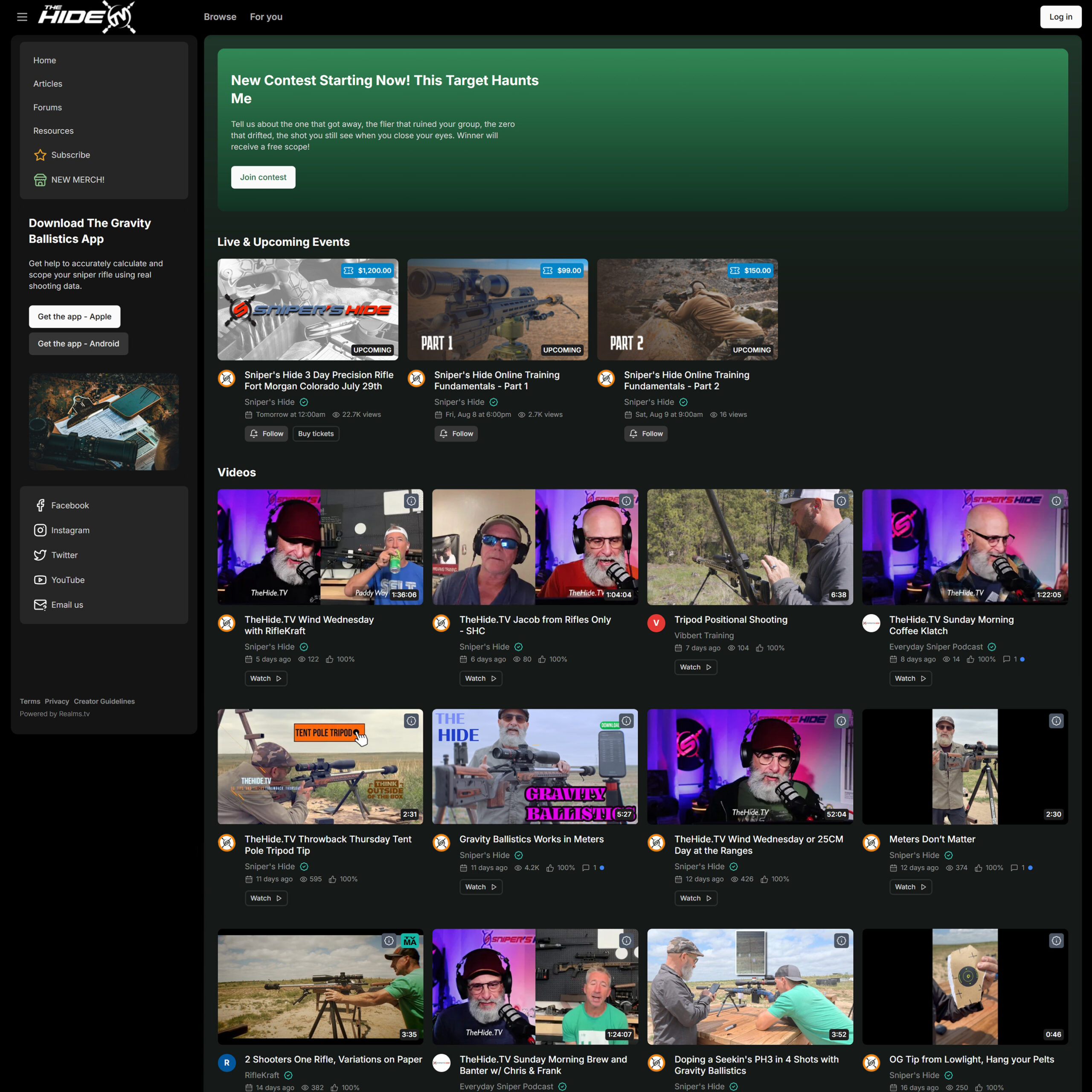The image size is (1092, 1092).
Task: Open the Privacy link in footer
Action: [x=57, y=701]
